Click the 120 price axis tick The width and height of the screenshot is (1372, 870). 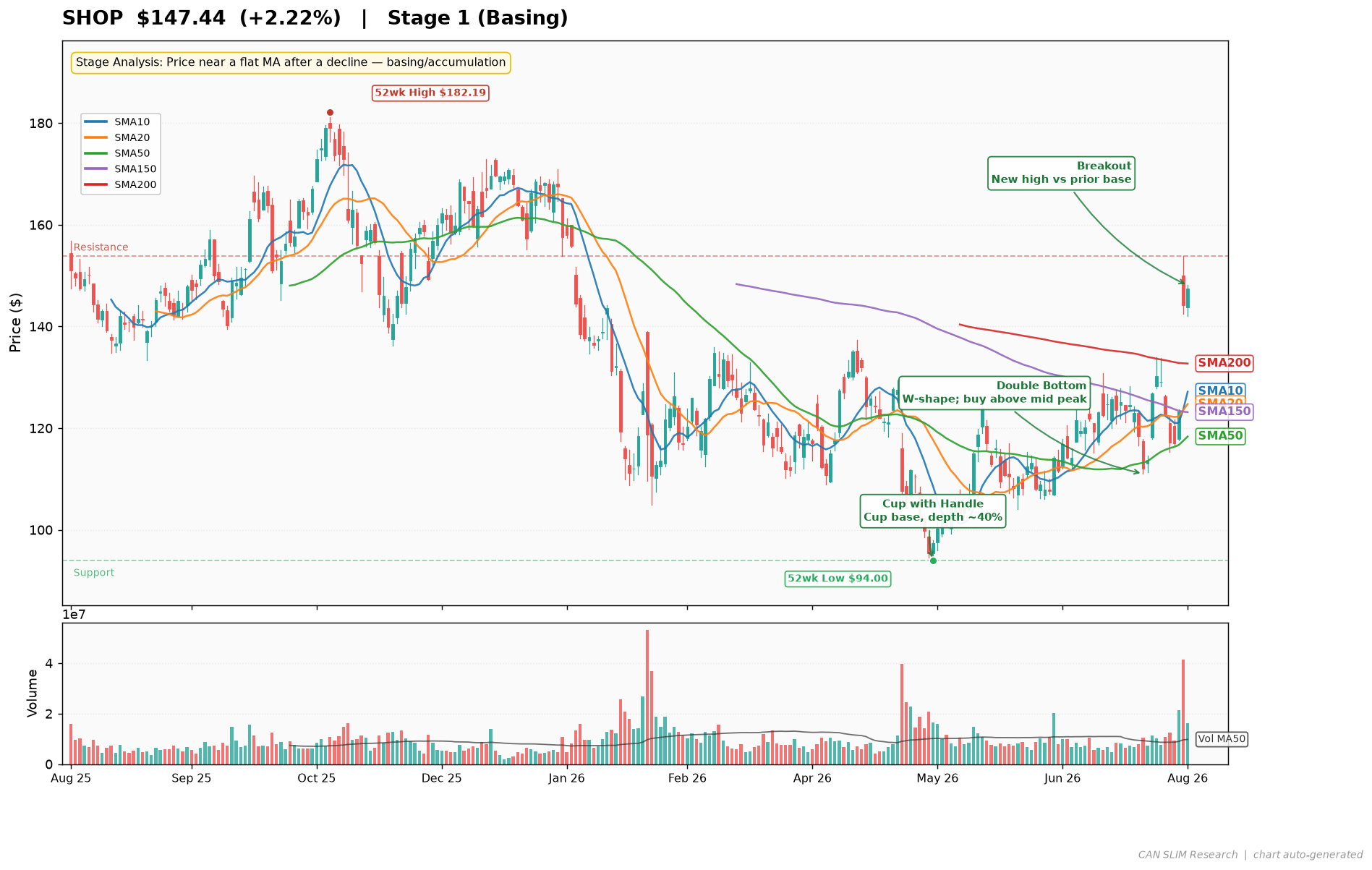coord(41,429)
